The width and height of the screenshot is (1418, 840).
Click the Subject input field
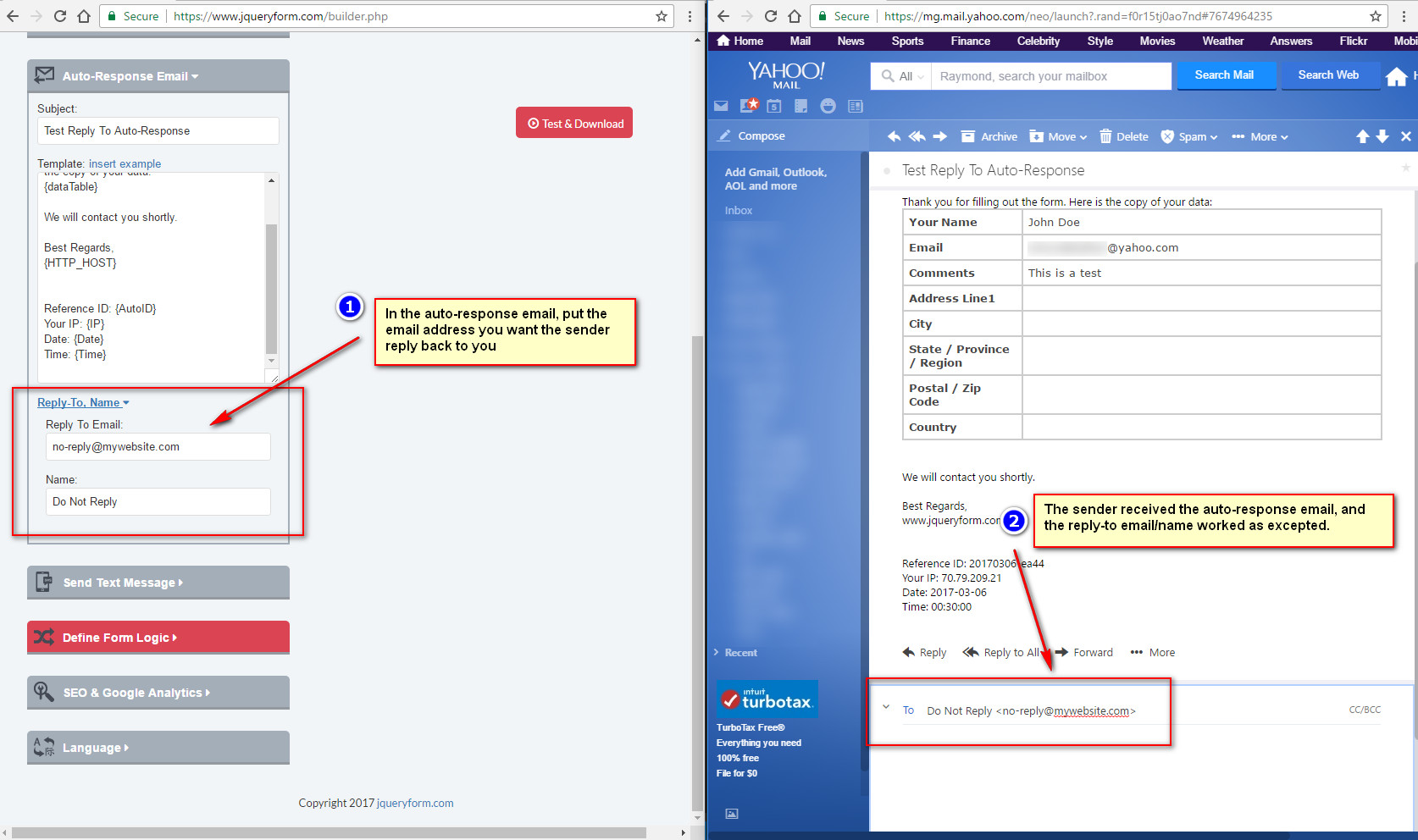(158, 130)
